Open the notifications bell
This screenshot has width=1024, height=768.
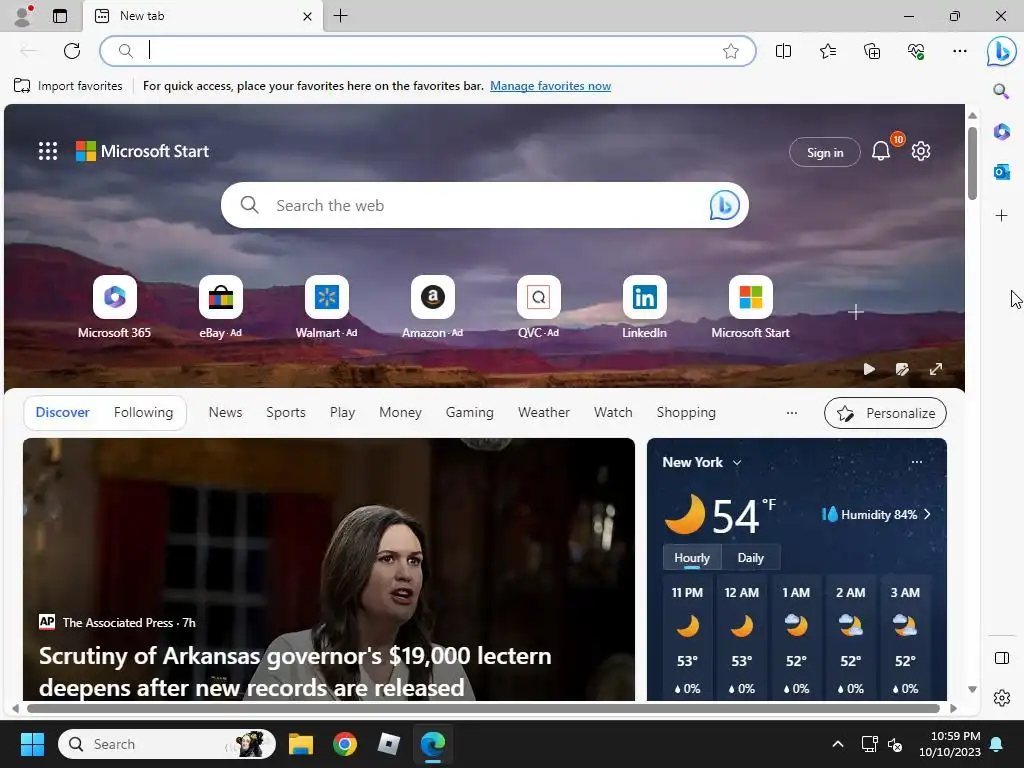click(880, 151)
